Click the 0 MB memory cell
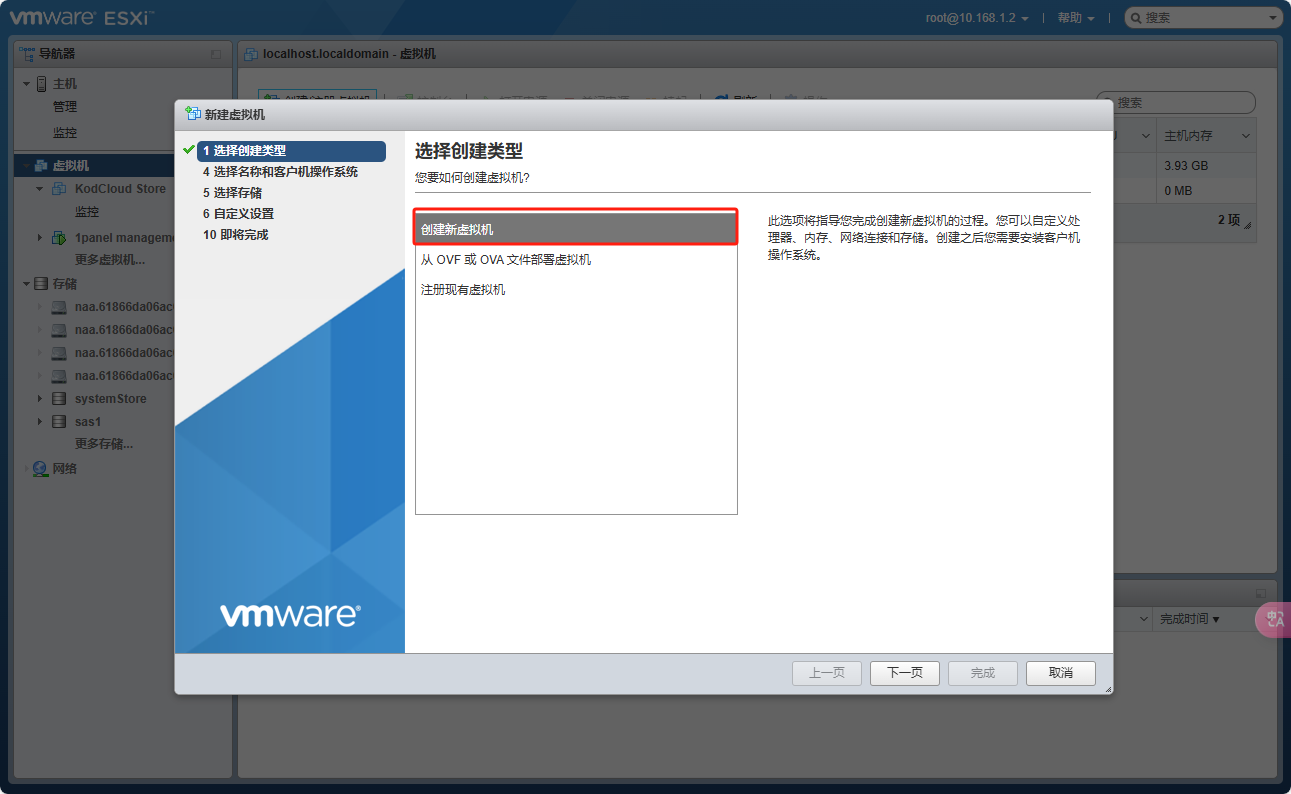1291x794 pixels. tap(1178, 191)
